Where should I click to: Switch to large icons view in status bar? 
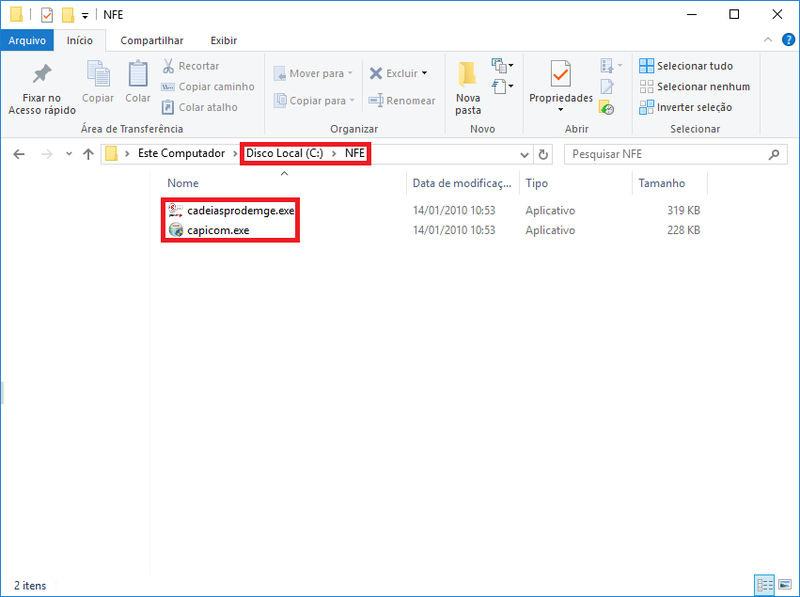tap(783, 584)
